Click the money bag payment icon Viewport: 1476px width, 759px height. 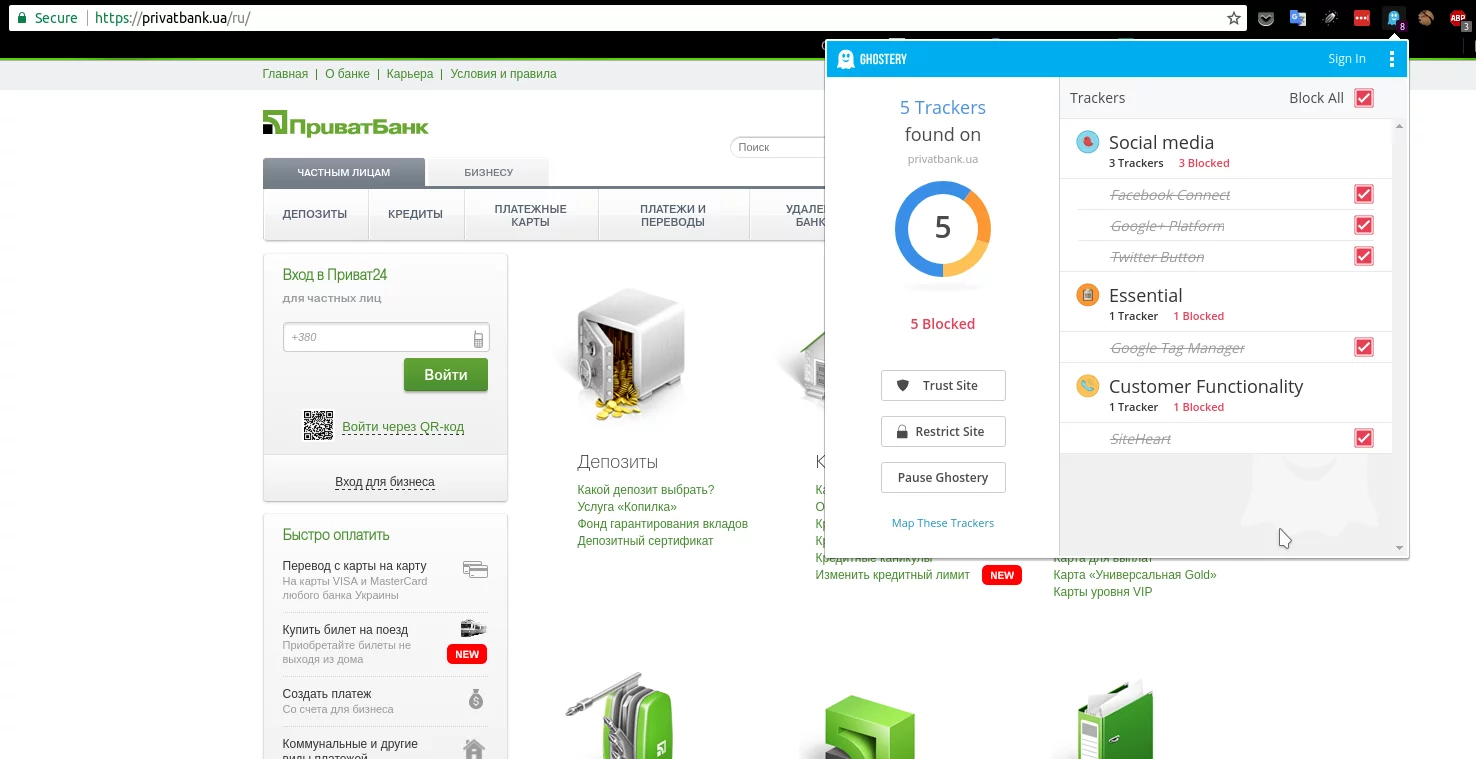coord(476,699)
